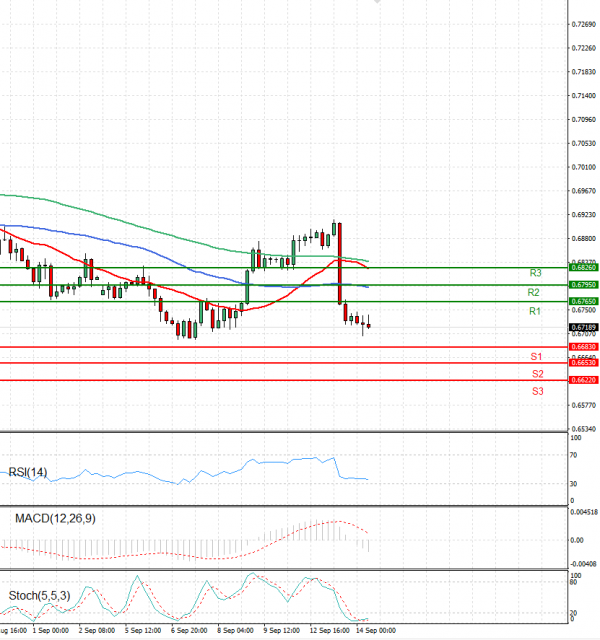
Task: Click the 0.004518 MACD scale value
Action: coord(584,512)
